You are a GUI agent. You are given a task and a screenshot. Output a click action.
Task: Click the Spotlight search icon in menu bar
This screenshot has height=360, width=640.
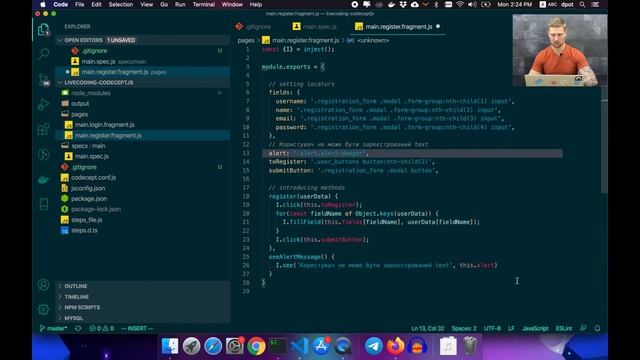pyautogui.click(x=582, y=4)
